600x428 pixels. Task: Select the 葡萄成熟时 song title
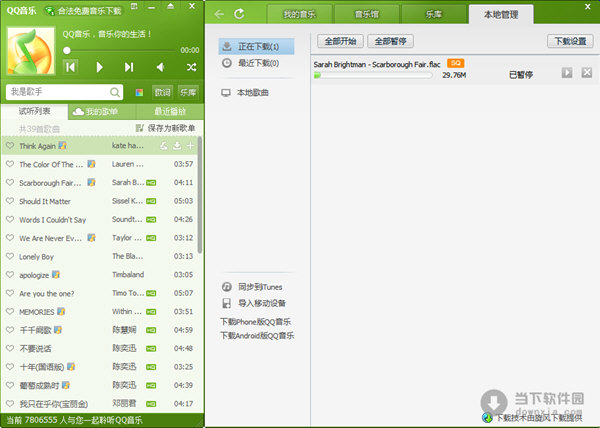click(x=39, y=385)
